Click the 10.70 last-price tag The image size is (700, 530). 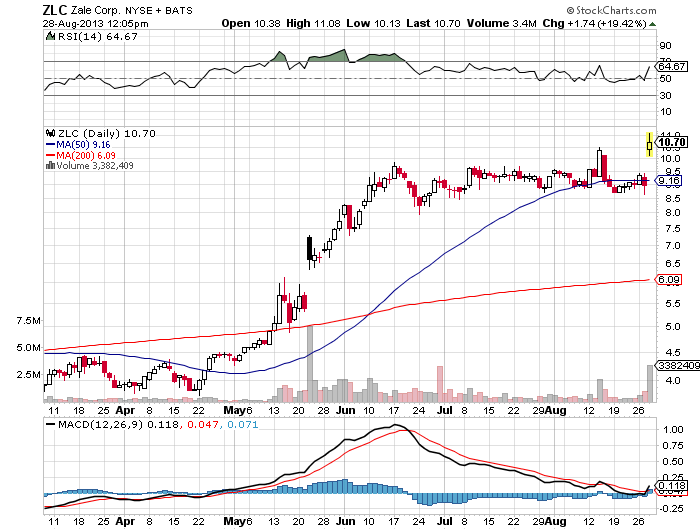coord(672,142)
